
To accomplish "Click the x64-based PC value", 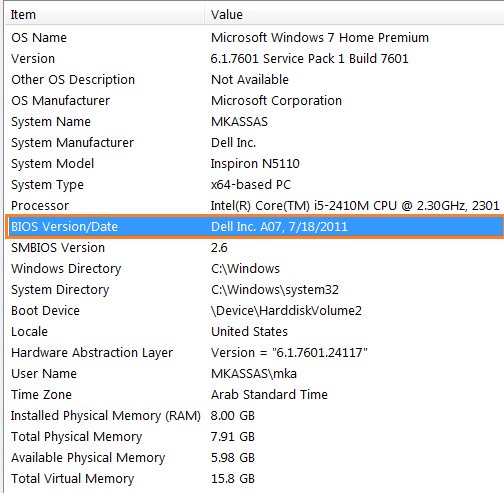I will click(251, 185).
